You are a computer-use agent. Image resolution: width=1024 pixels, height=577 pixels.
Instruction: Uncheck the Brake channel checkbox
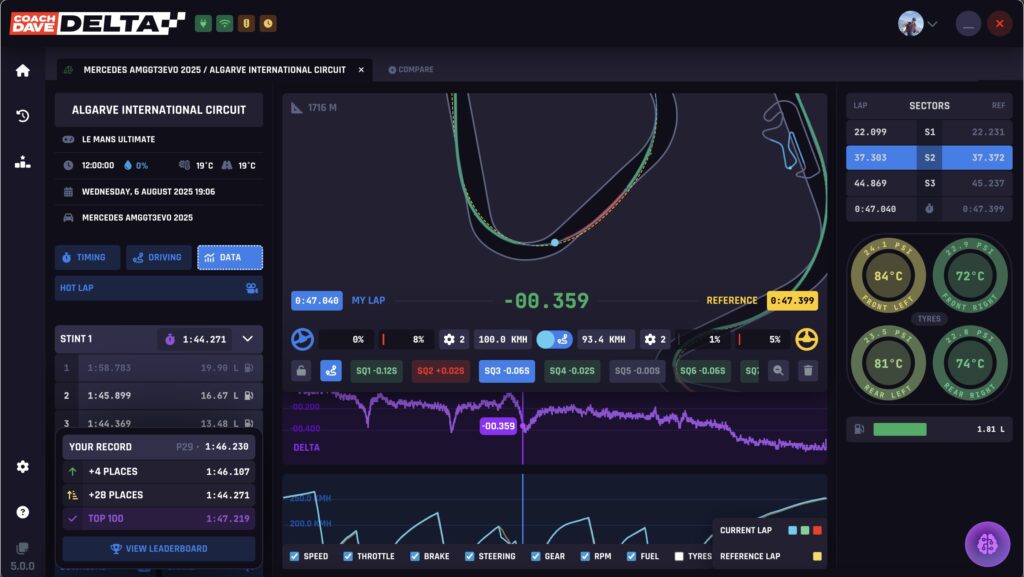click(x=418, y=556)
